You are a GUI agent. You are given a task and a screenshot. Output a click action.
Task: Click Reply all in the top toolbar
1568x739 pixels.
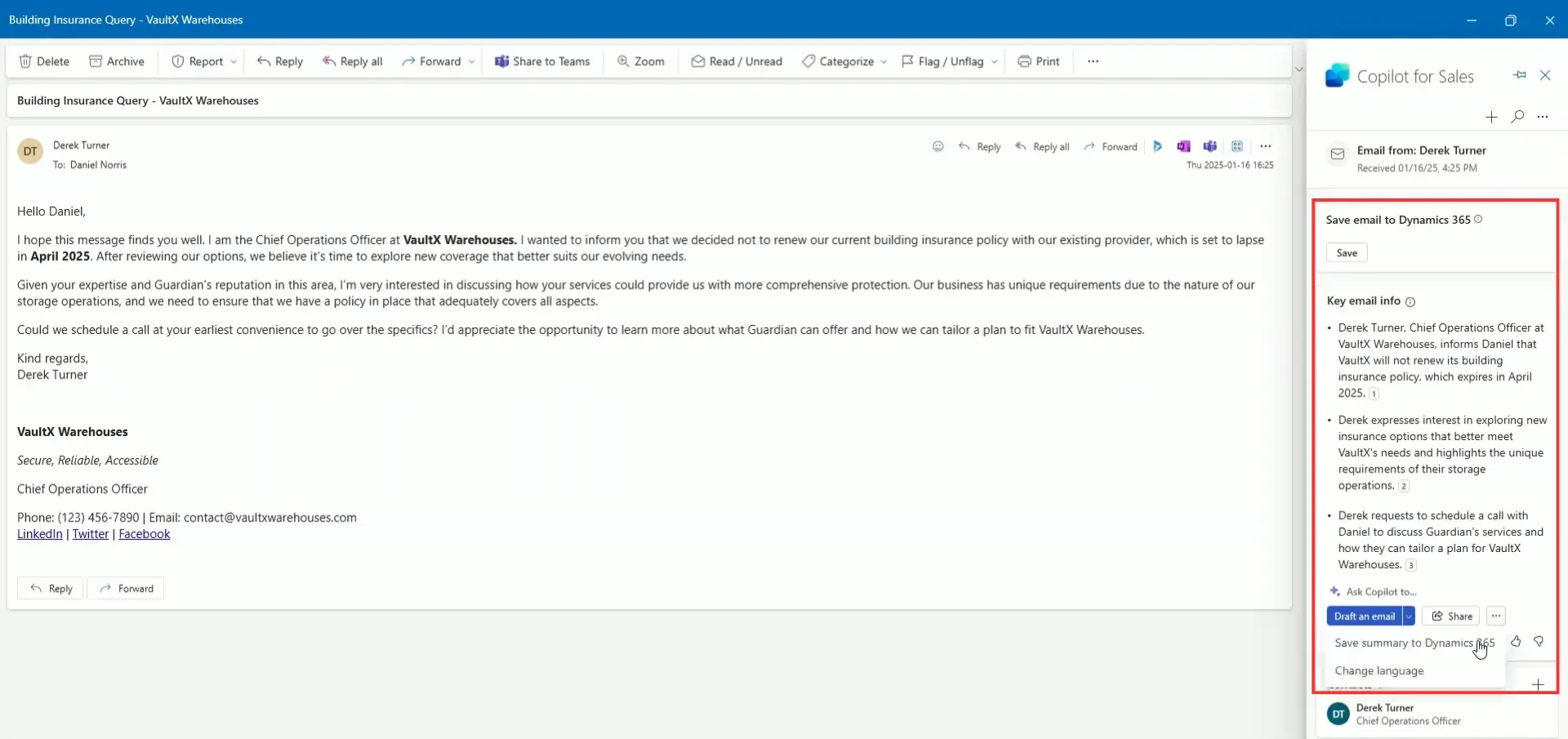pos(353,61)
